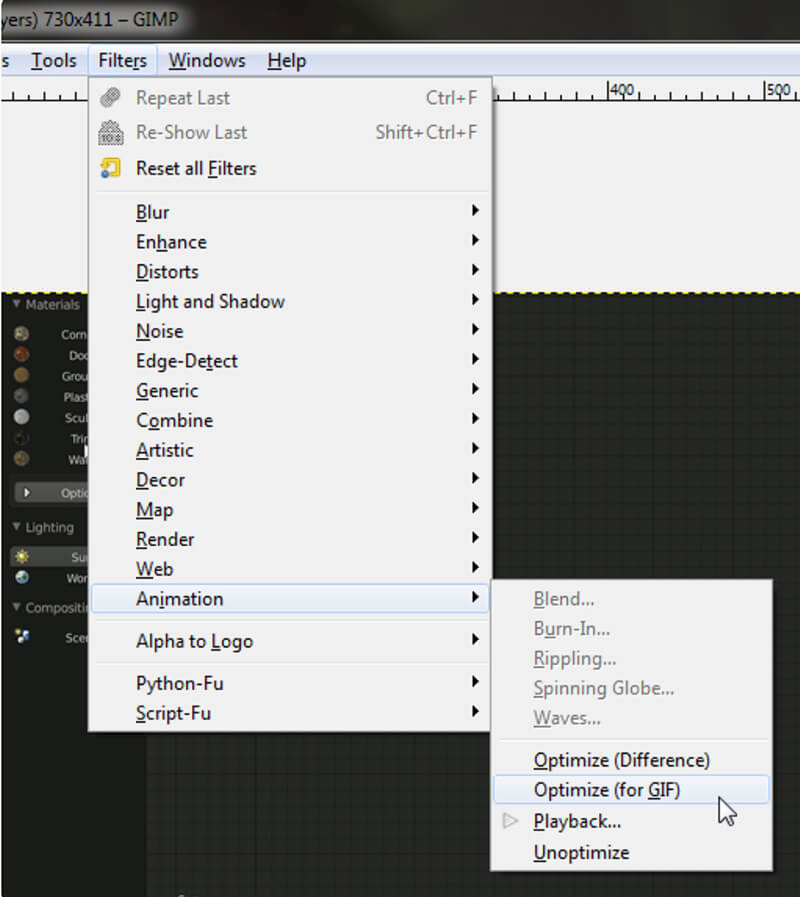Click the horizontal ruler at 400 mark
Screen dimensions: 800x897
(x=611, y=93)
